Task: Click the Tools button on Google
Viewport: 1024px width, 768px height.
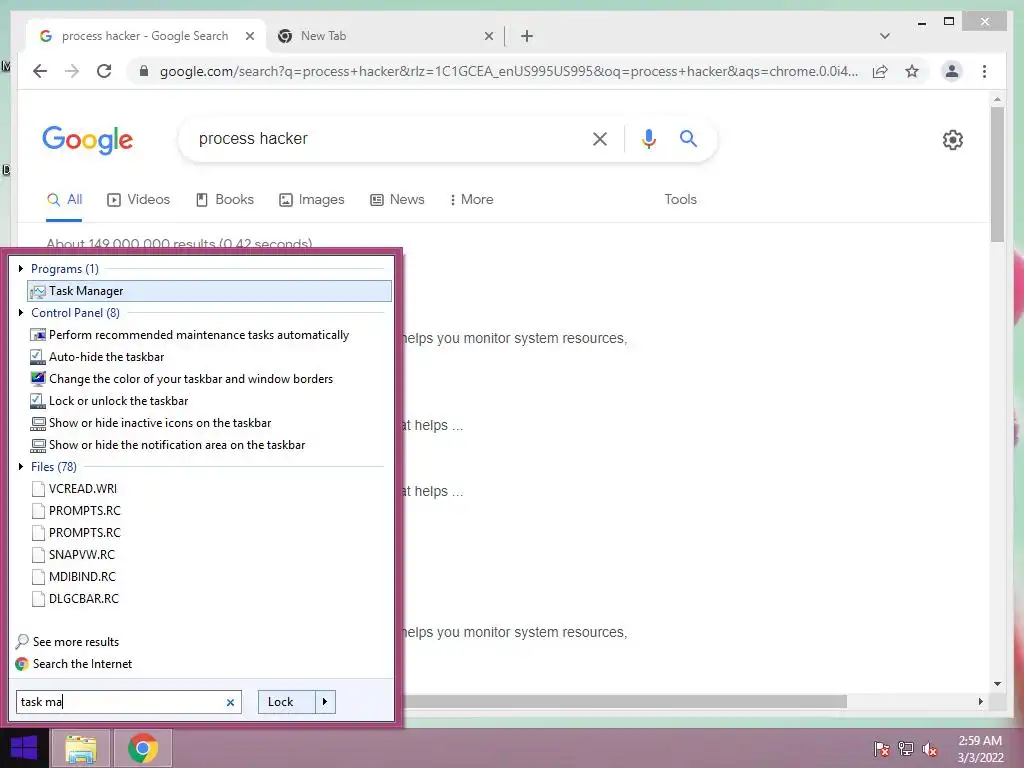Action: [680, 200]
